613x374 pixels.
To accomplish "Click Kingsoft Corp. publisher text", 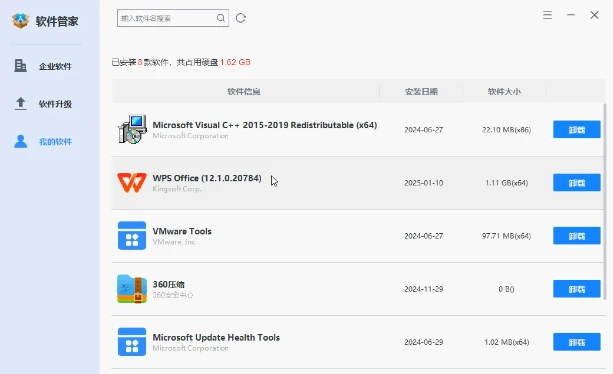I will coord(177,189).
